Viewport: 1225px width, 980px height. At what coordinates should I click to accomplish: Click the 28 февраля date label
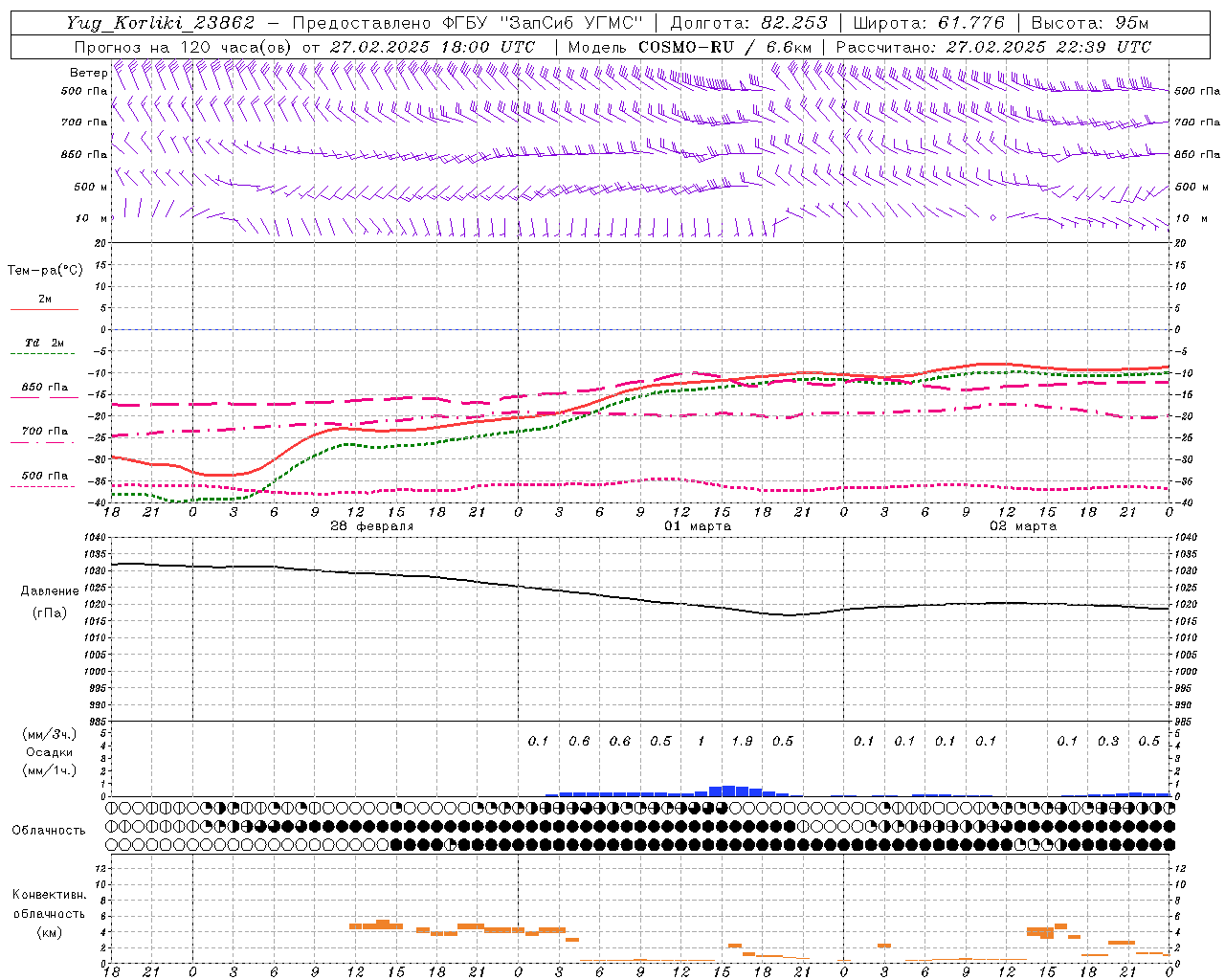[372, 526]
